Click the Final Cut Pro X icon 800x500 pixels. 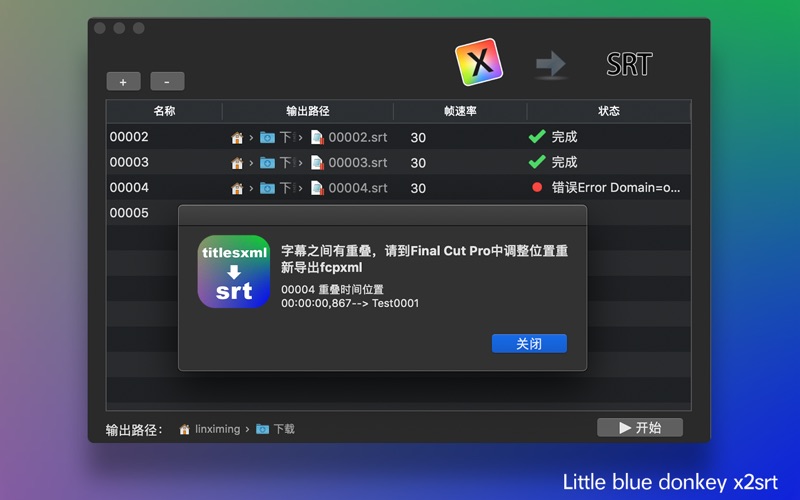coord(479,62)
